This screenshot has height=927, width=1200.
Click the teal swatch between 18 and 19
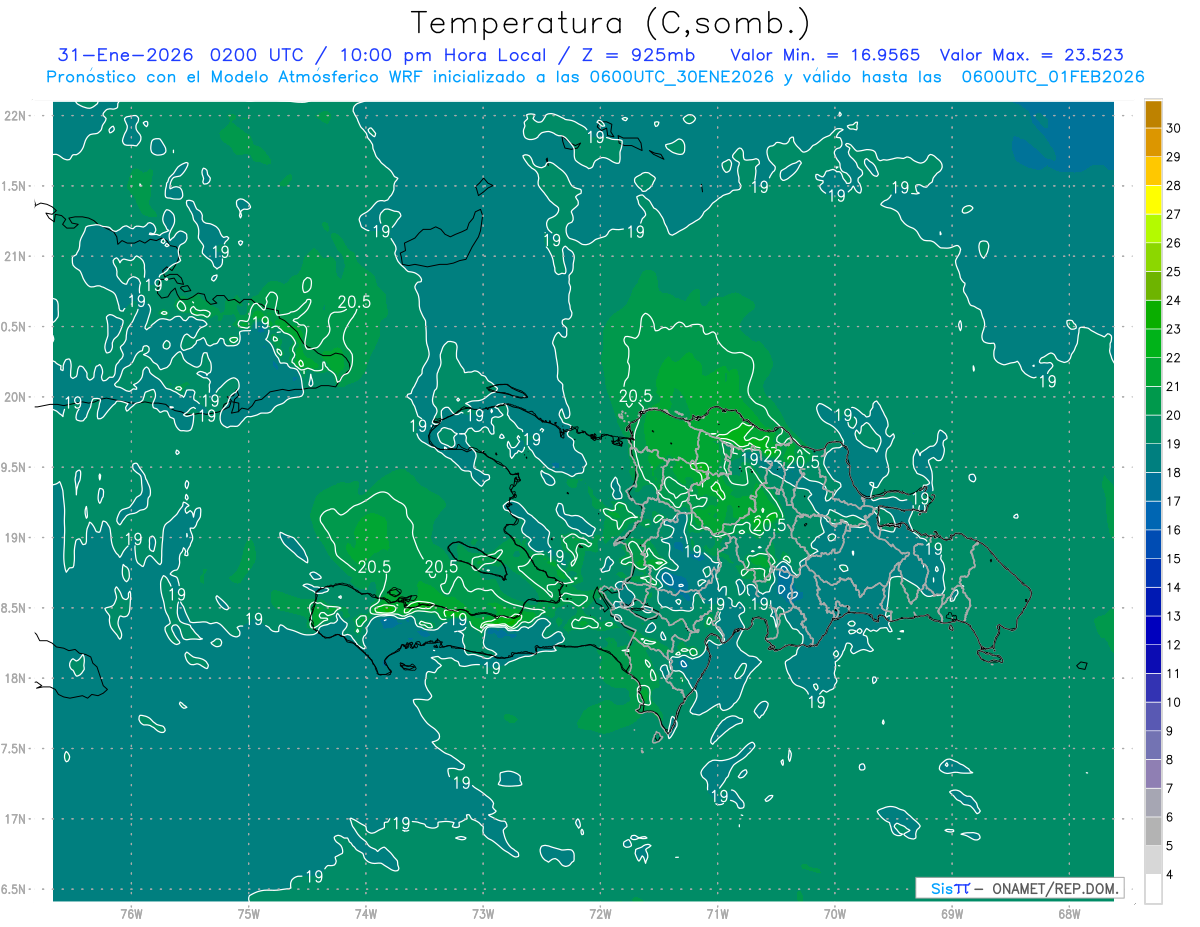(1153, 458)
